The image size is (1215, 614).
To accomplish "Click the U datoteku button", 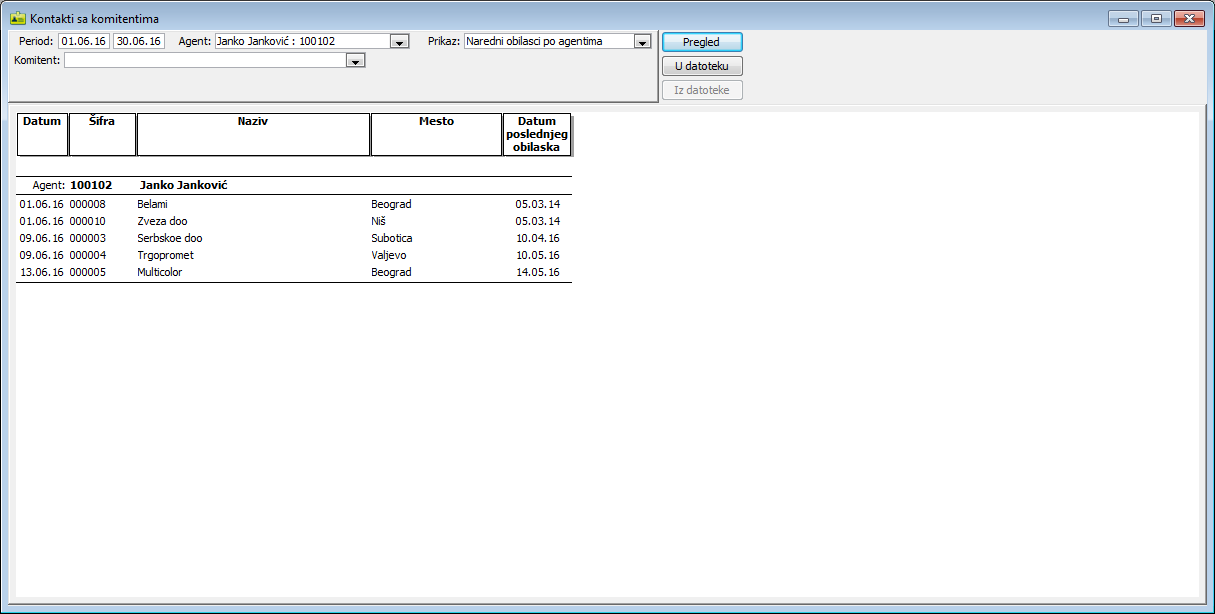I will [701, 66].
